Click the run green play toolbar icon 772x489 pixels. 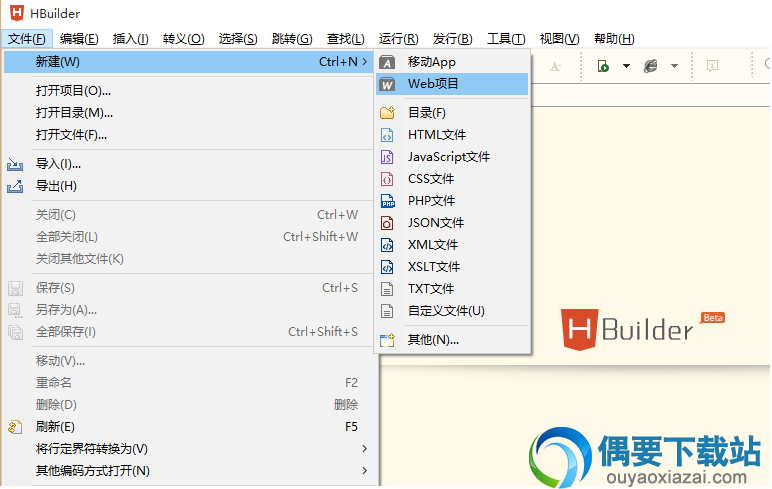[x=603, y=66]
